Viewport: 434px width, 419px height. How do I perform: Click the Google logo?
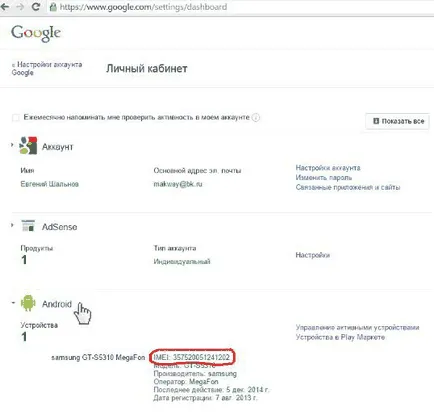[x=36, y=33]
